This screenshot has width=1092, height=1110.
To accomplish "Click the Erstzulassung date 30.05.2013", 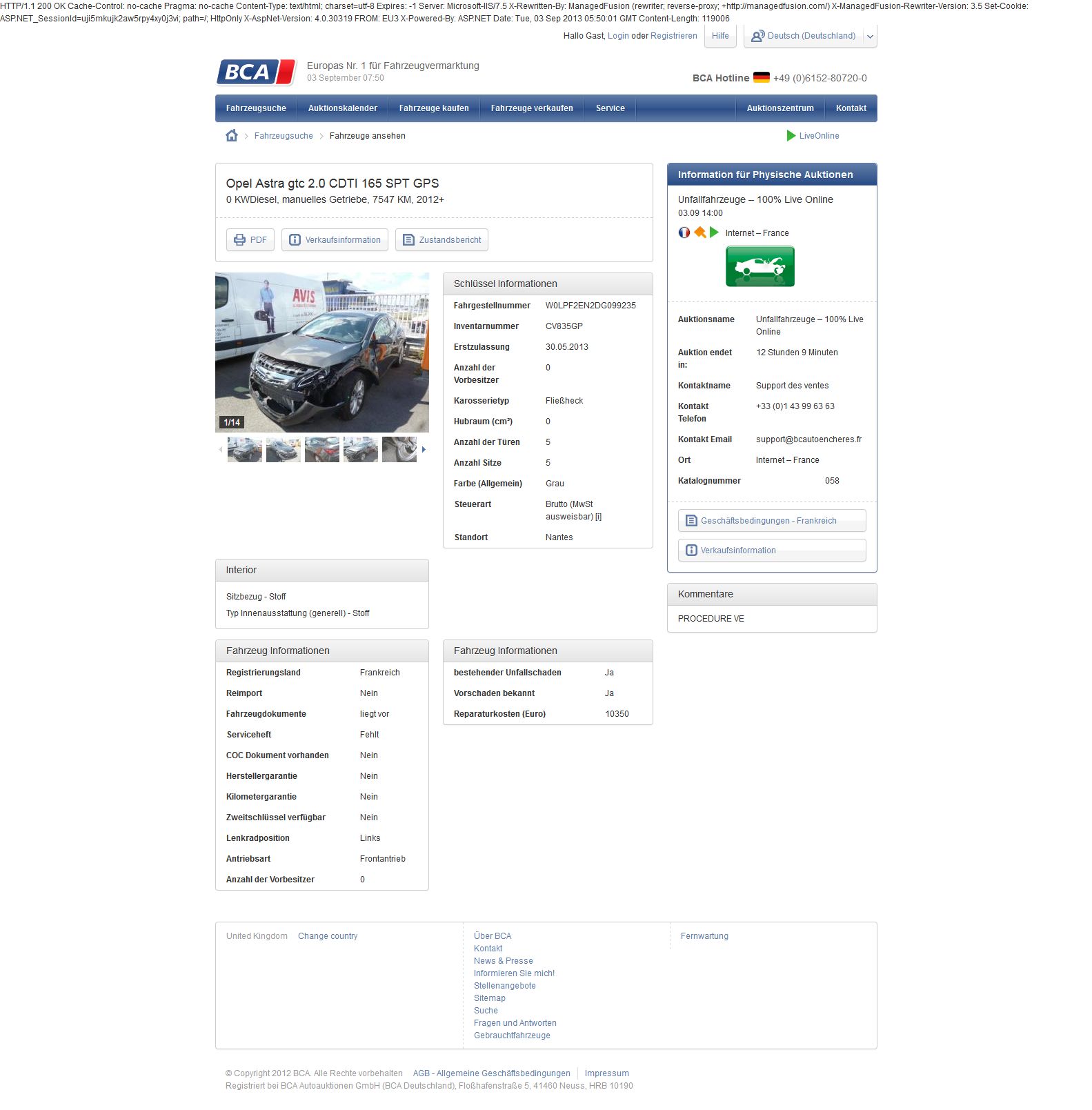I will point(566,347).
